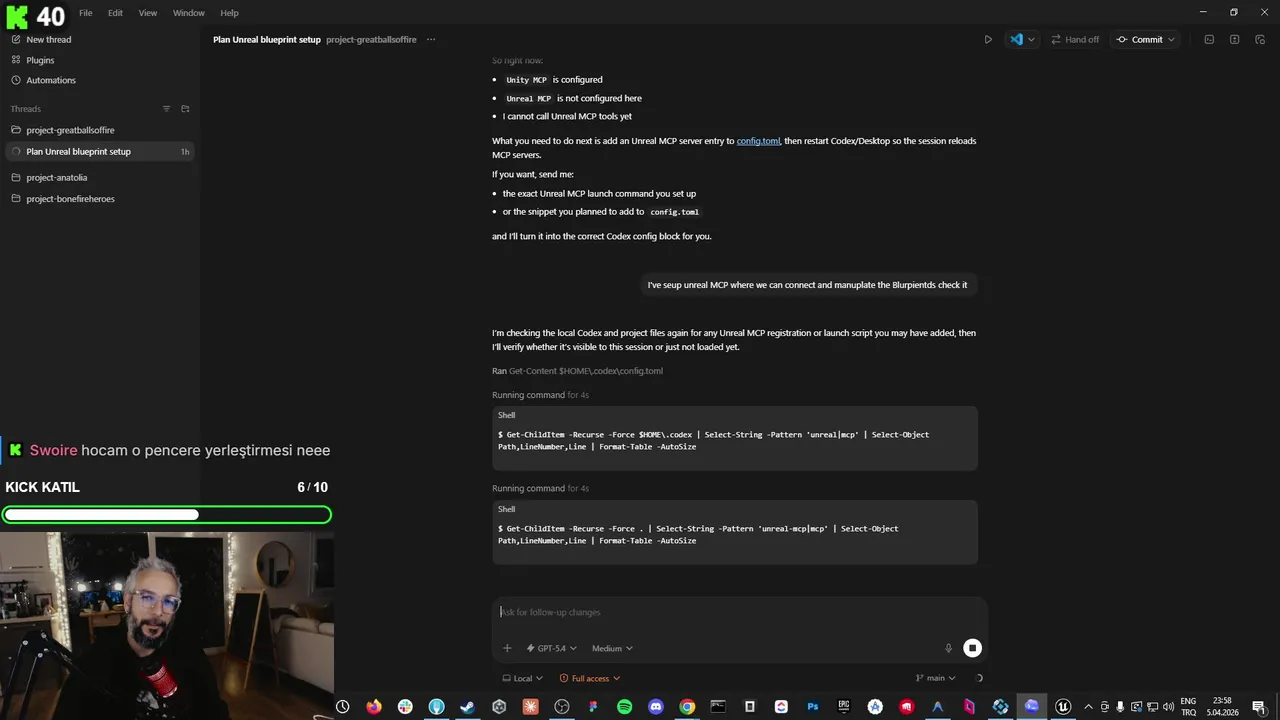Open Photoshop from the taskbar
The image size is (1280, 720).
(x=813, y=707)
